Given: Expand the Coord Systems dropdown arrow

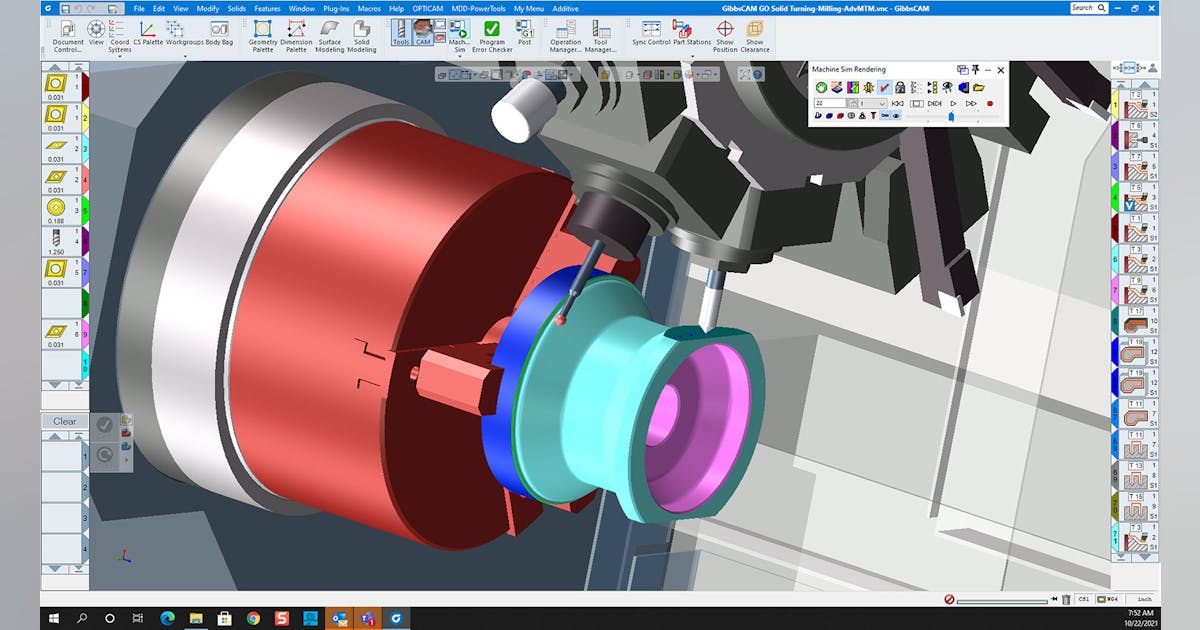Looking at the screenshot, I should click(x=119, y=56).
